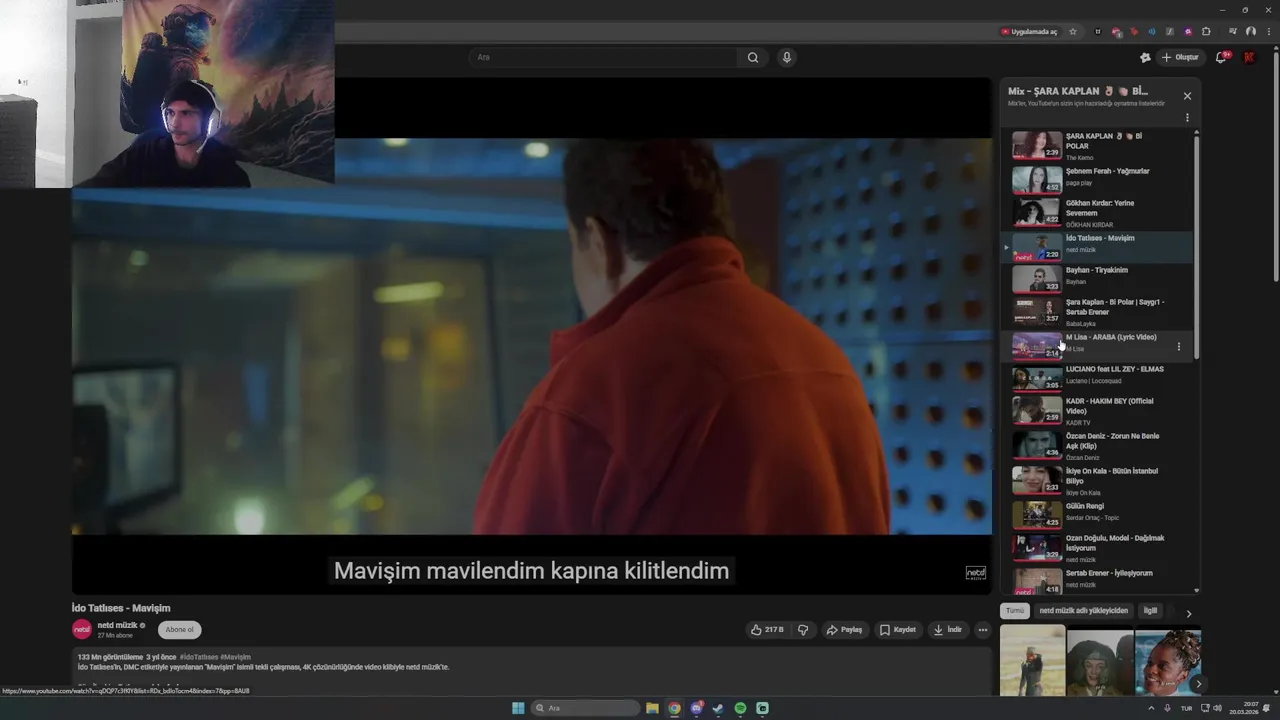Screen dimensions: 1280x720
Task: Save video with Kaydet button
Action: [898, 630]
